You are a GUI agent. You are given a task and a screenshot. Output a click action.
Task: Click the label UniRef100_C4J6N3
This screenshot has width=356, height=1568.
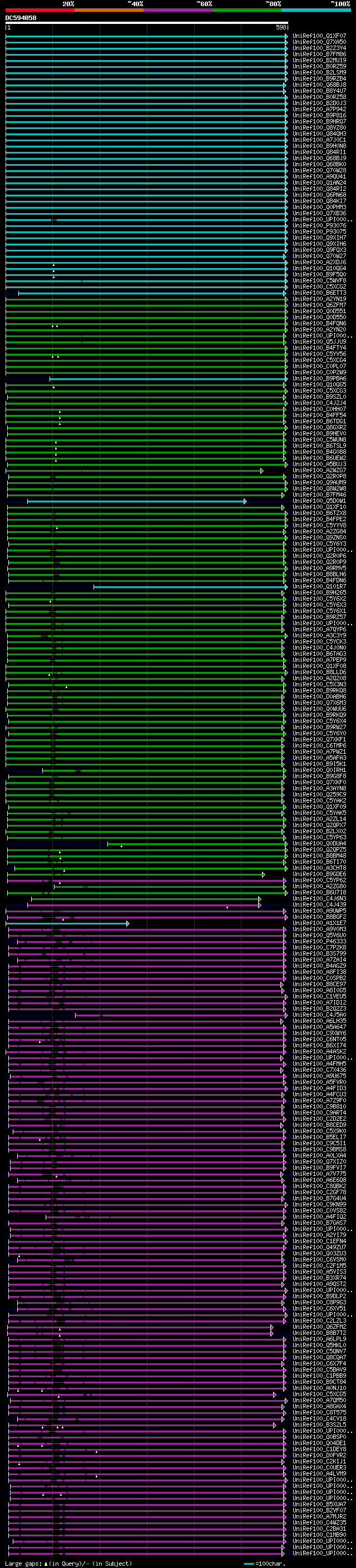pyautogui.click(x=319, y=898)
